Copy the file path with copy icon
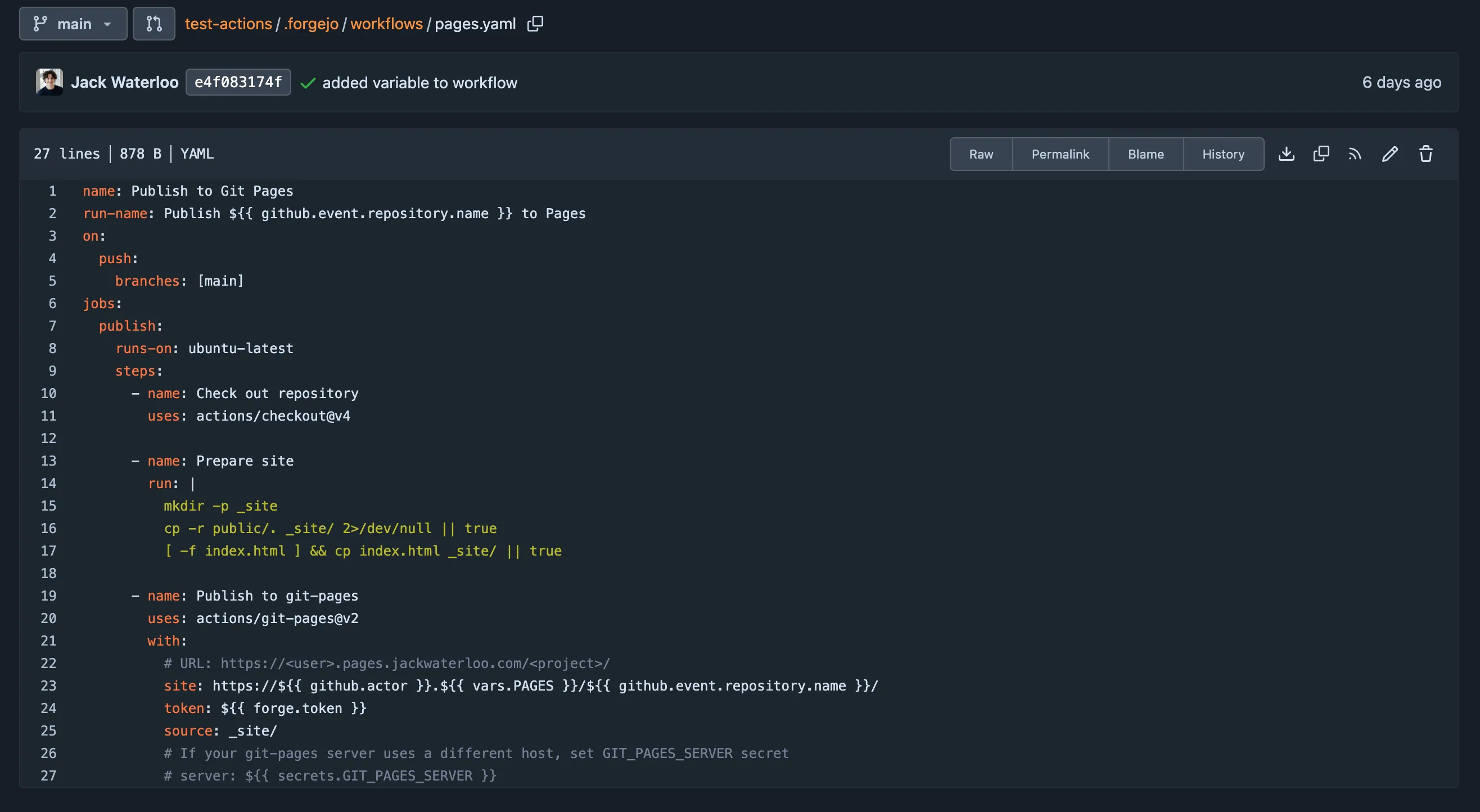The width and height of the screenshot is (1480, 812). coord(535,24)
